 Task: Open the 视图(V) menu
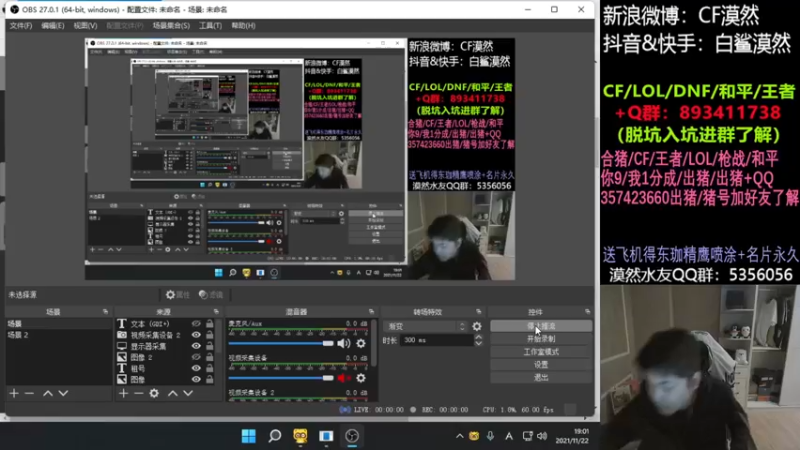pos(85,26)
